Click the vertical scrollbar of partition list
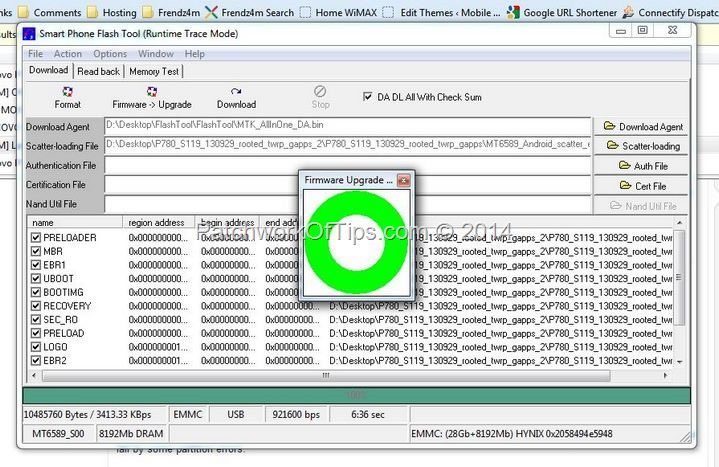The width and height of the screenshot is (719, 467). pyautogui.click(x=679, y=278)
